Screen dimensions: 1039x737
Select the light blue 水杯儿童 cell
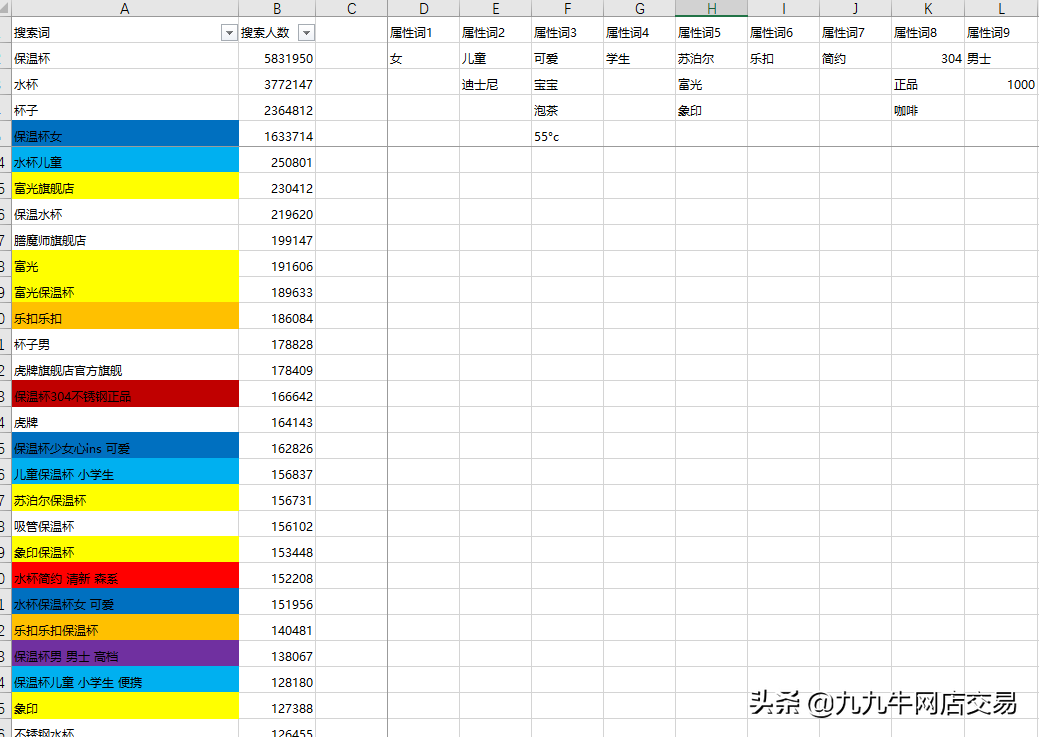pyautogui.click(x=125, y=162)
